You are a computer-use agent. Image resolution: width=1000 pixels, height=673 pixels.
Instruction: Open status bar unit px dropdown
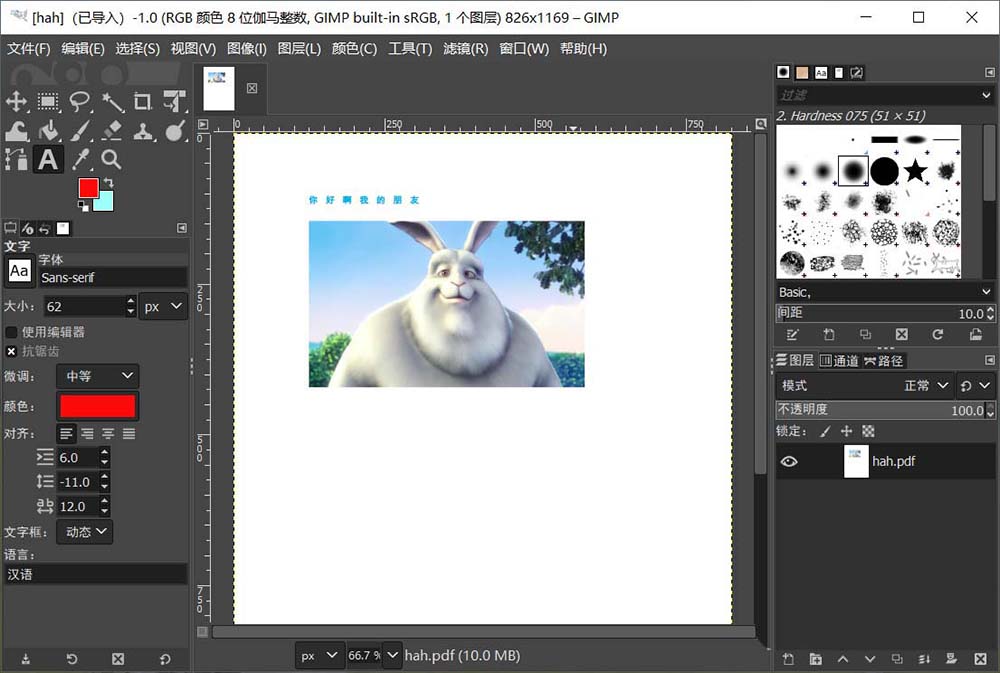click(319, 656)
